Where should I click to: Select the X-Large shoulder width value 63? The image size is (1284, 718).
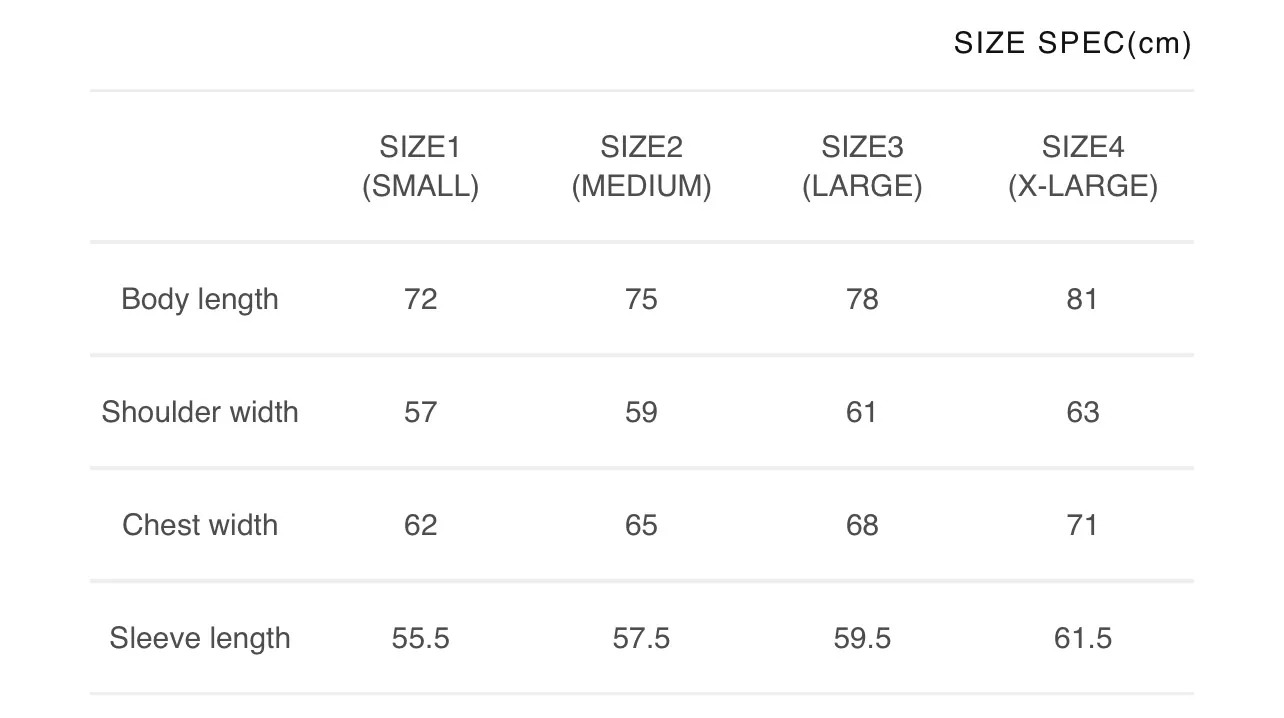point(1083,412)
